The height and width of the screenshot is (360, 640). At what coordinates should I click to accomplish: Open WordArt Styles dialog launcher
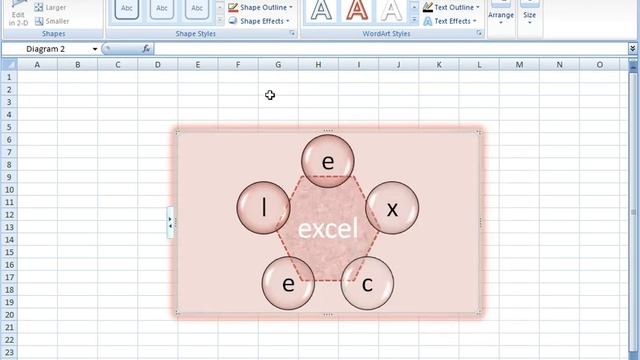click(479, 33)
